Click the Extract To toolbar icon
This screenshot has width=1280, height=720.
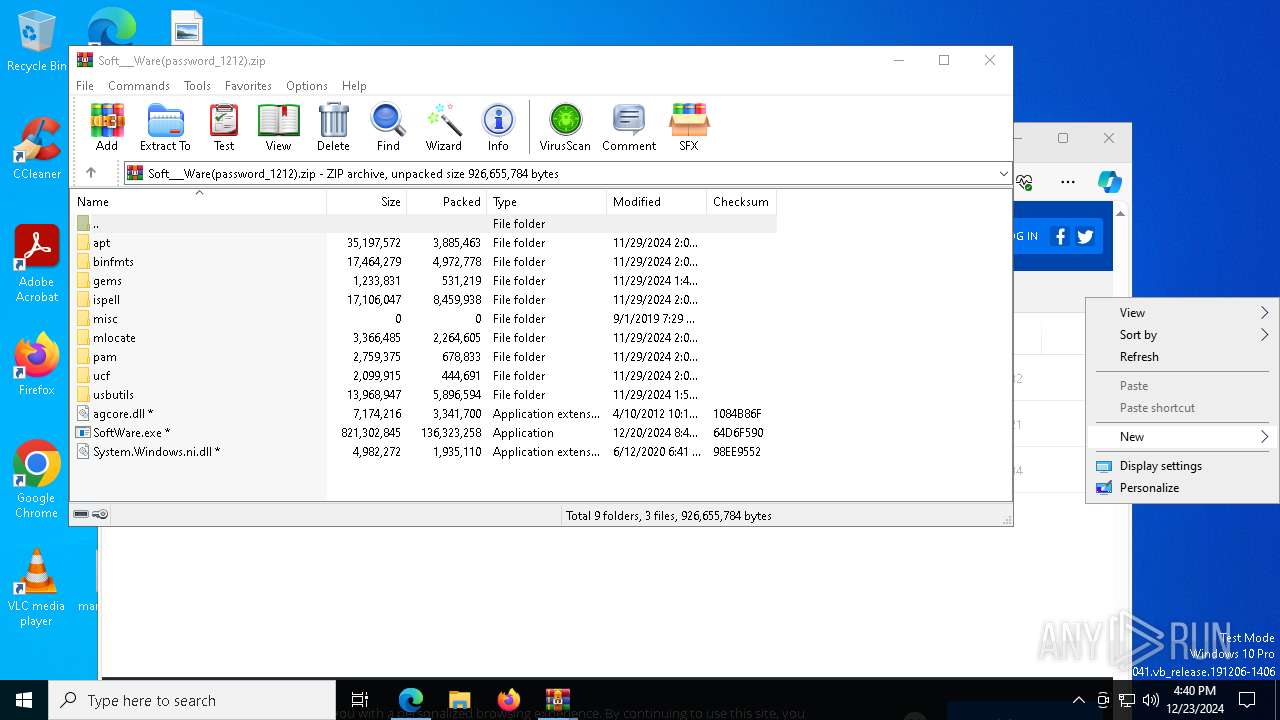pyautogui.click(x=165, y=127)
